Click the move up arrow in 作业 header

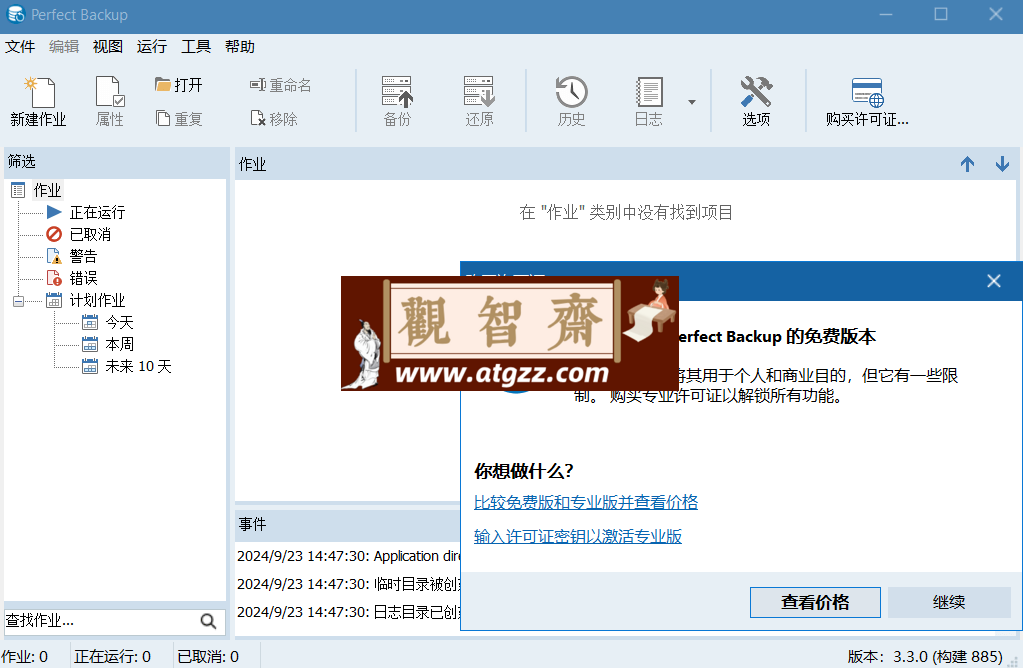[x=968, y=164]
